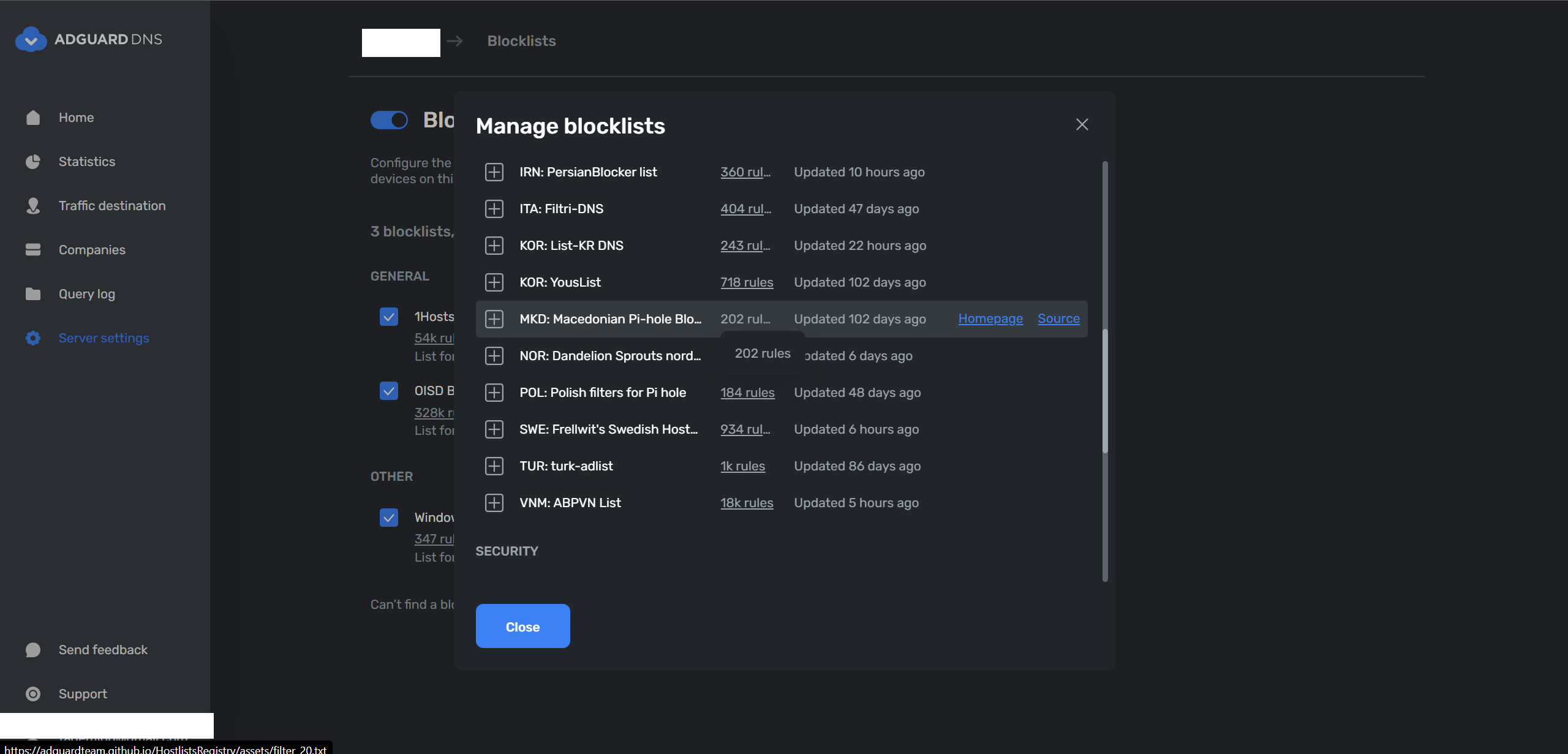The width and height of the screenshot is (1568, 754).
Task: Add the IRN: PersianBlocker list blocklist
Action: (x=494, y=172)
